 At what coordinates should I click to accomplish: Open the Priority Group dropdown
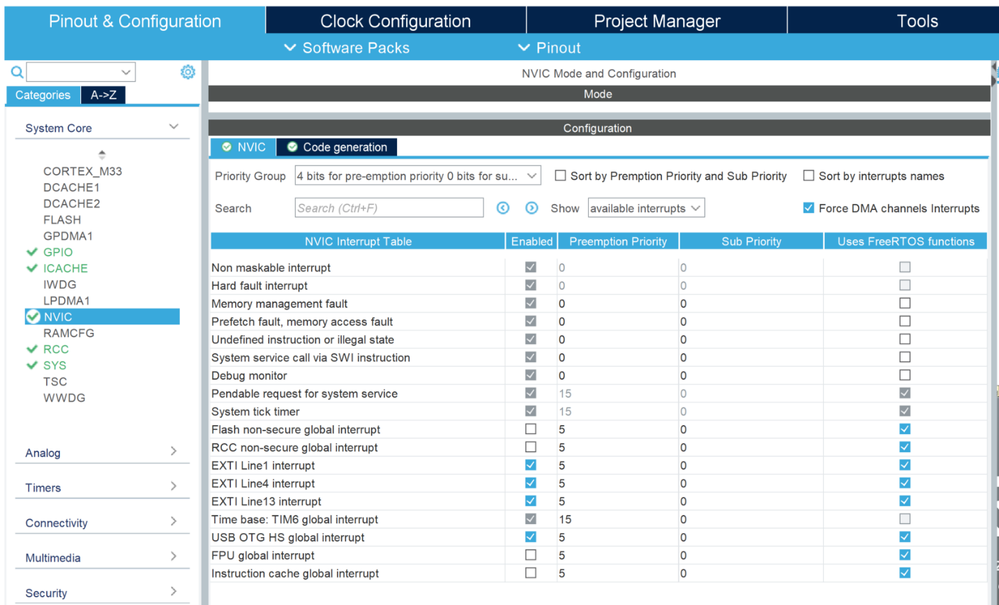(x=418, y=176)
